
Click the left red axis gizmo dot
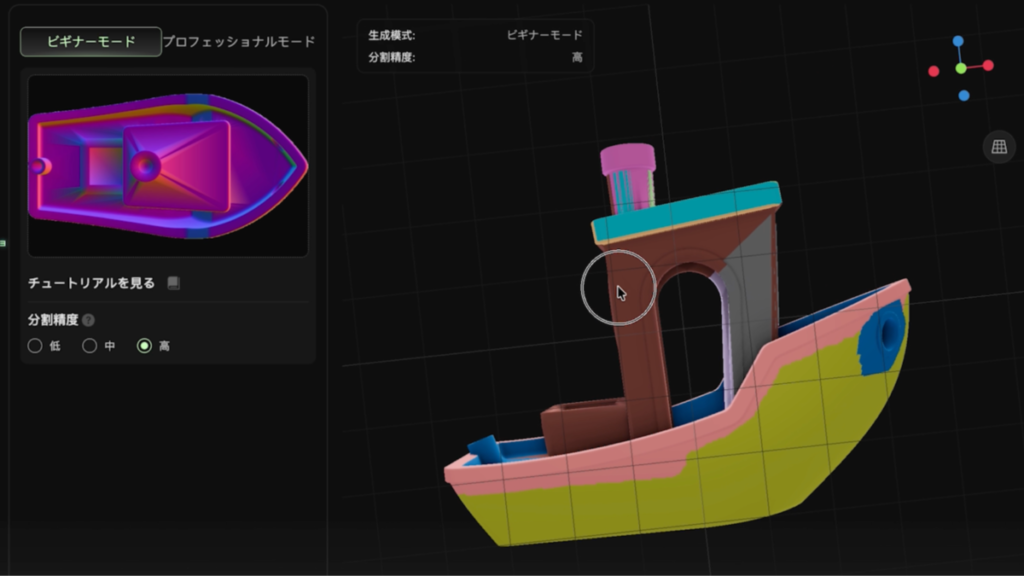tap(934, 71)
